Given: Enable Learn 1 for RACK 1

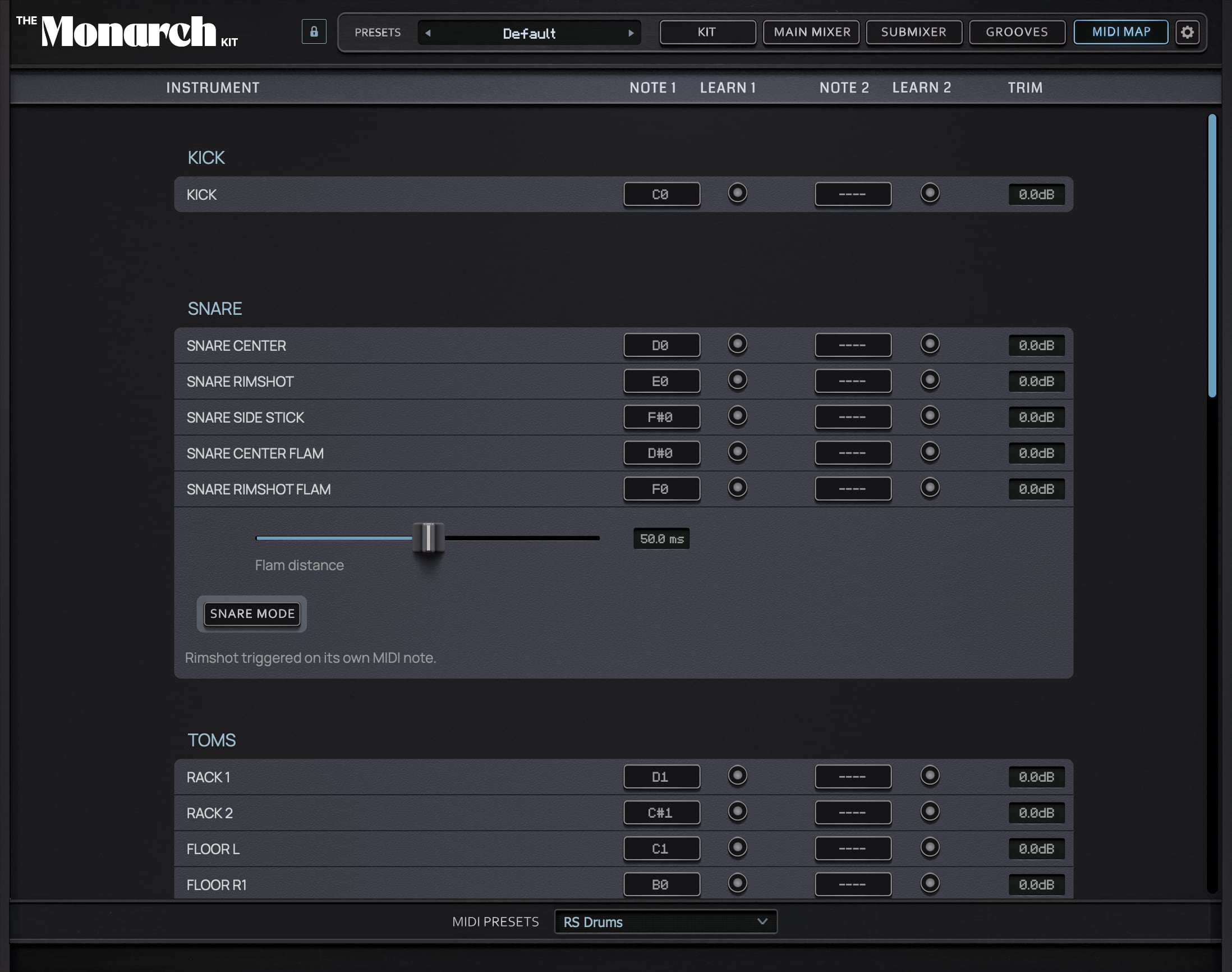Looking at the screenshot, I should coord(737,775).
